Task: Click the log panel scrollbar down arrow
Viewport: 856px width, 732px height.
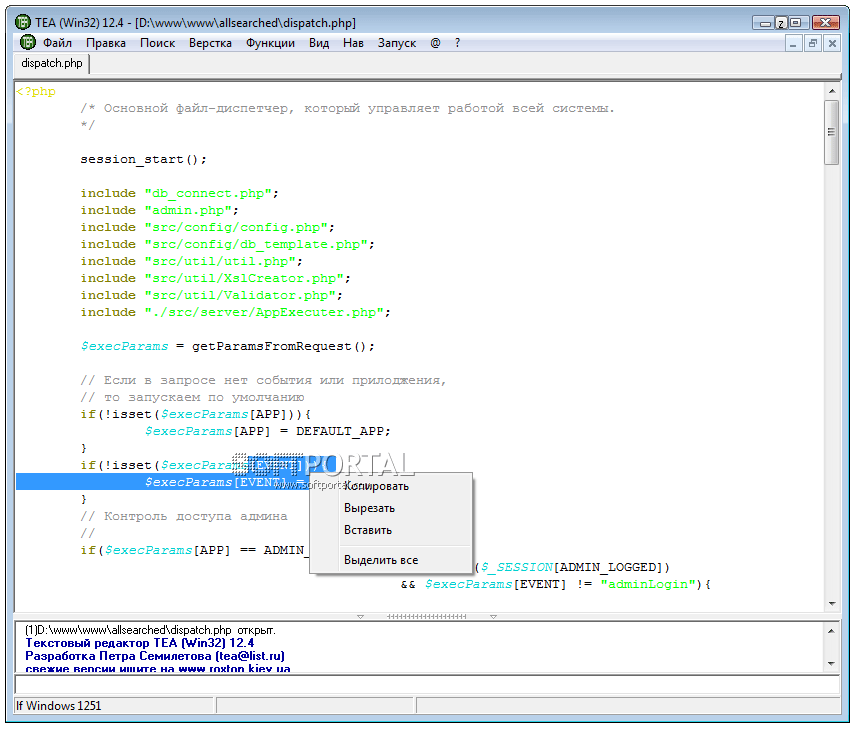Action: [x=831, y=664]
